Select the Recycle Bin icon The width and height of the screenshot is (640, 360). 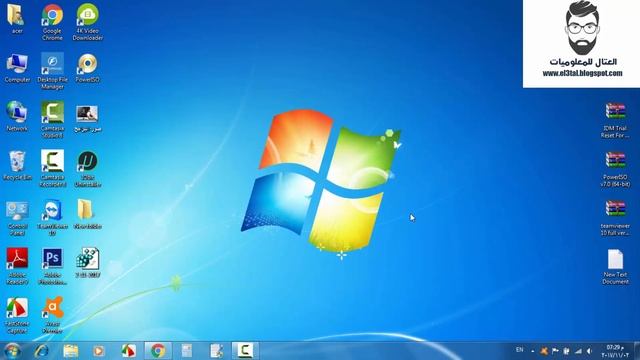pos(17,165)
